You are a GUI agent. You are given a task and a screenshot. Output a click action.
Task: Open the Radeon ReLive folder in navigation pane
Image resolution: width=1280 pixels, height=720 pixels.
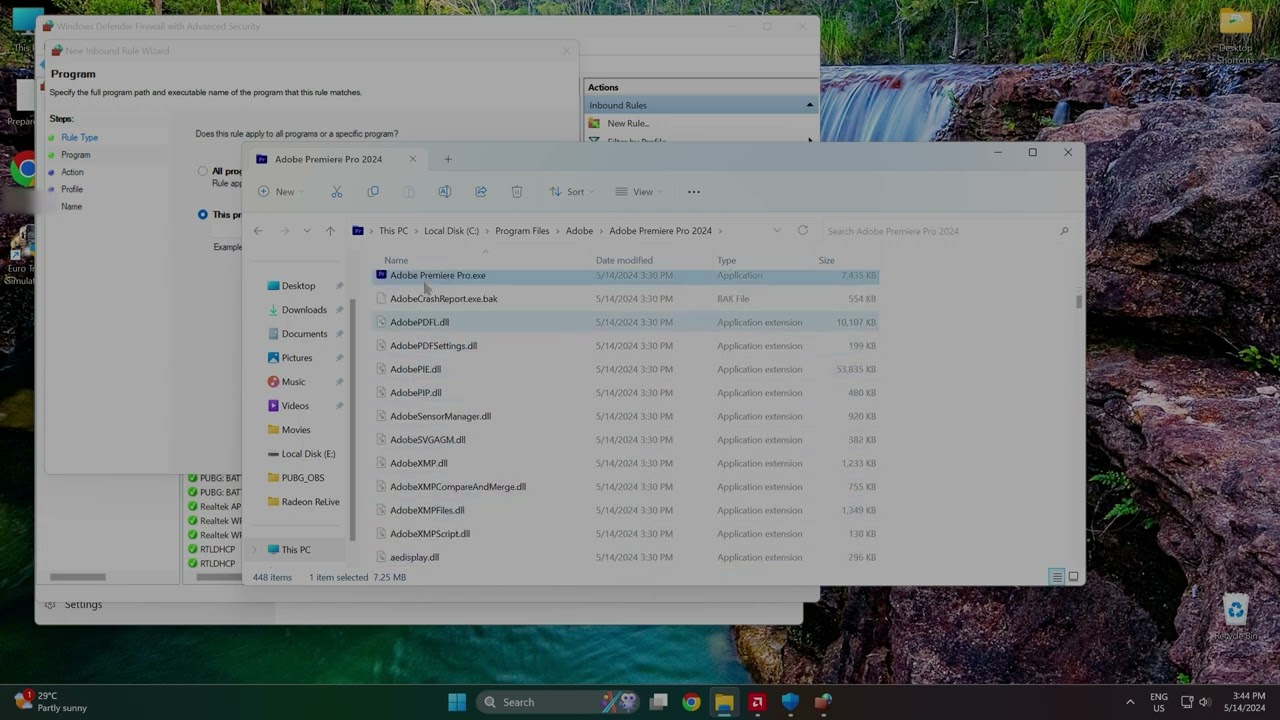310,502
